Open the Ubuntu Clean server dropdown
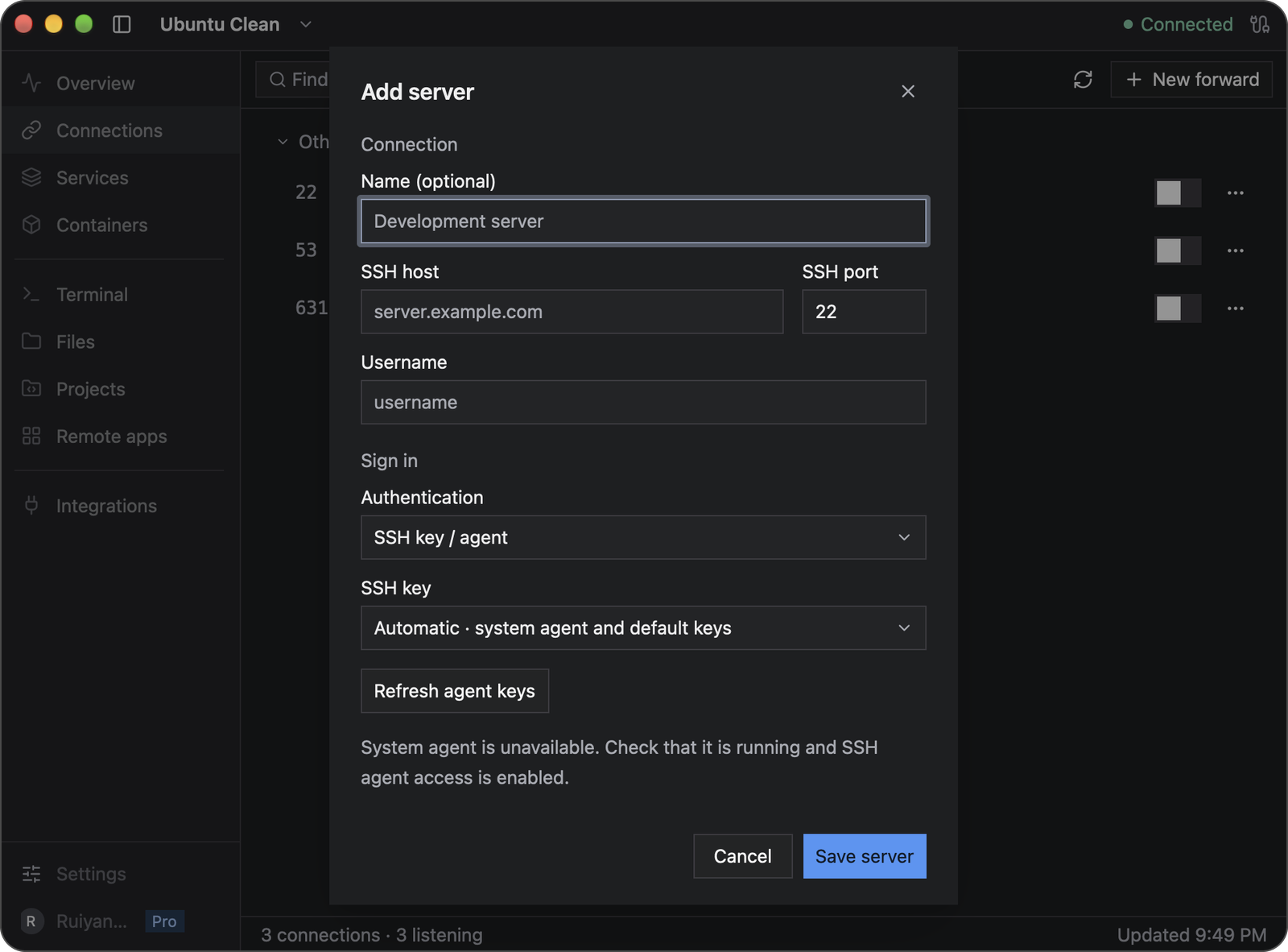Image resolution: width=1288 pixels, height=952 pixels. click(x=236, y=24)
